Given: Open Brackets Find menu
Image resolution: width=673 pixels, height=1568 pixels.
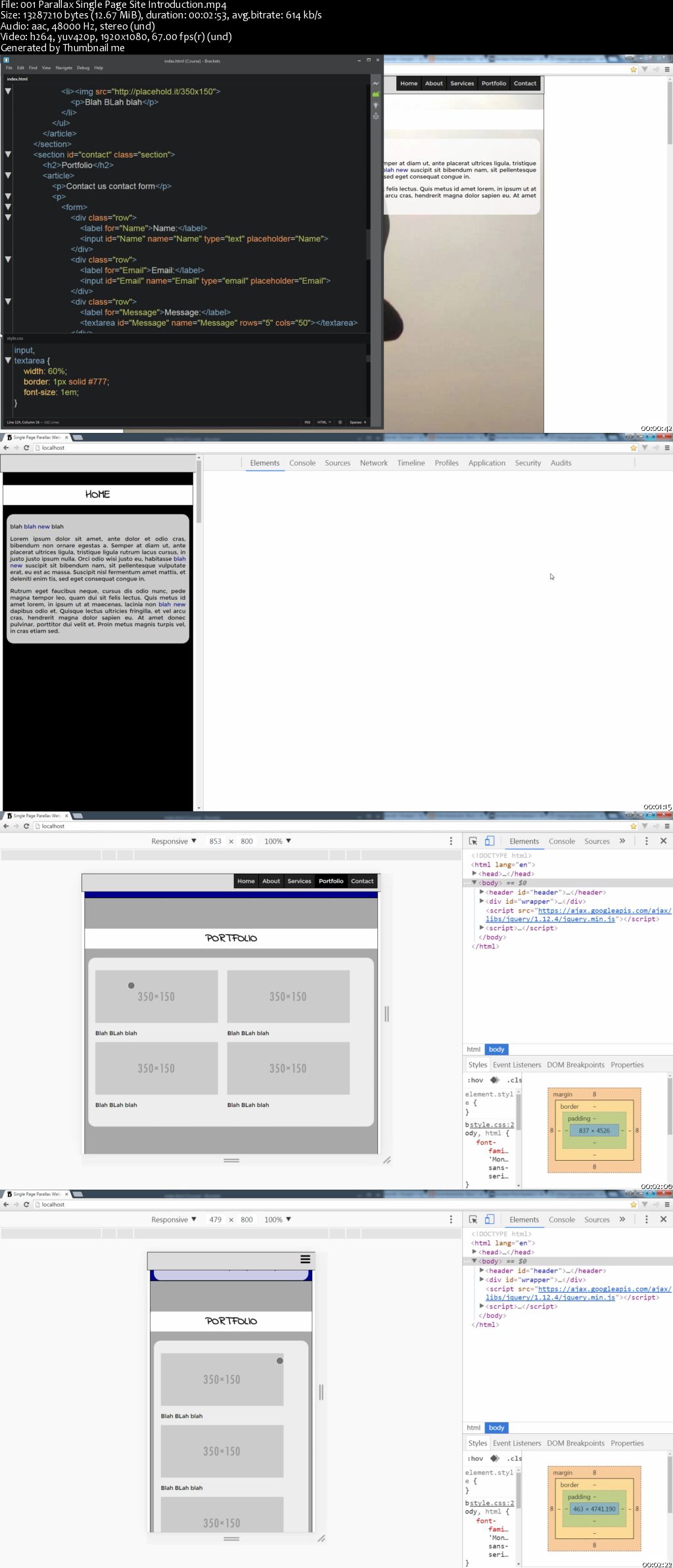Looking at the screenshot, I should tap(33, 68).
